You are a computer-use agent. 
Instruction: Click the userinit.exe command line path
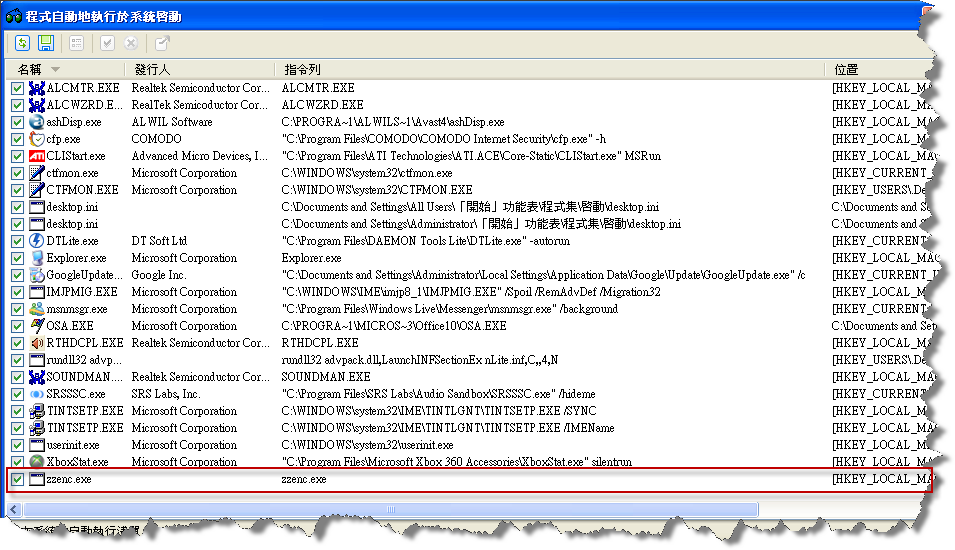(367, 445)
